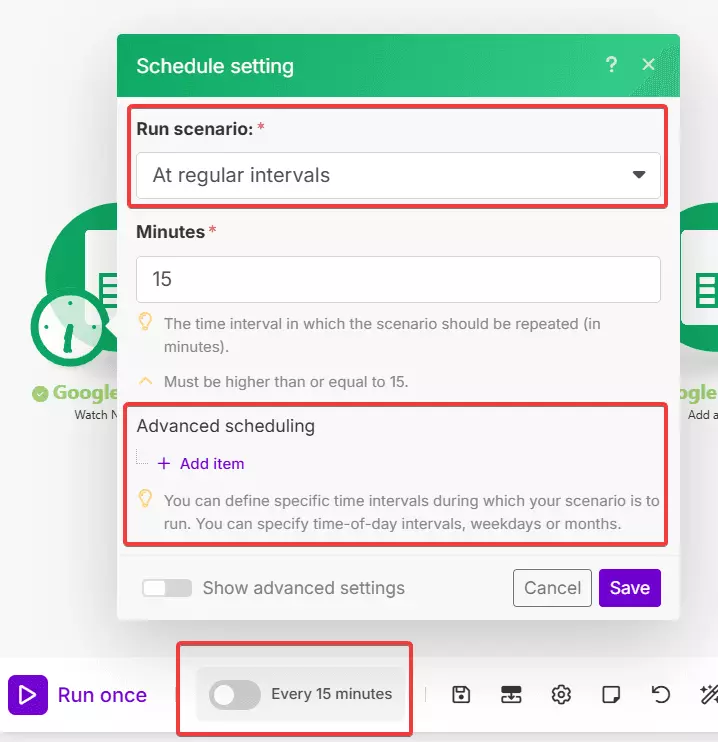Save the schedule settings

click(629, 588)
